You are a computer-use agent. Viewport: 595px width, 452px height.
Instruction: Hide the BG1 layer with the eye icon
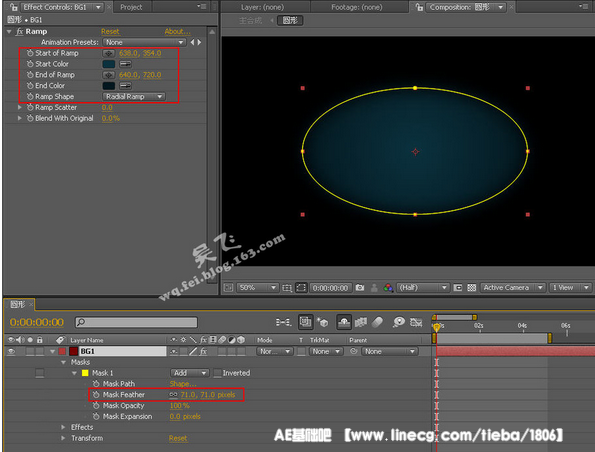[x=11, y=351]
